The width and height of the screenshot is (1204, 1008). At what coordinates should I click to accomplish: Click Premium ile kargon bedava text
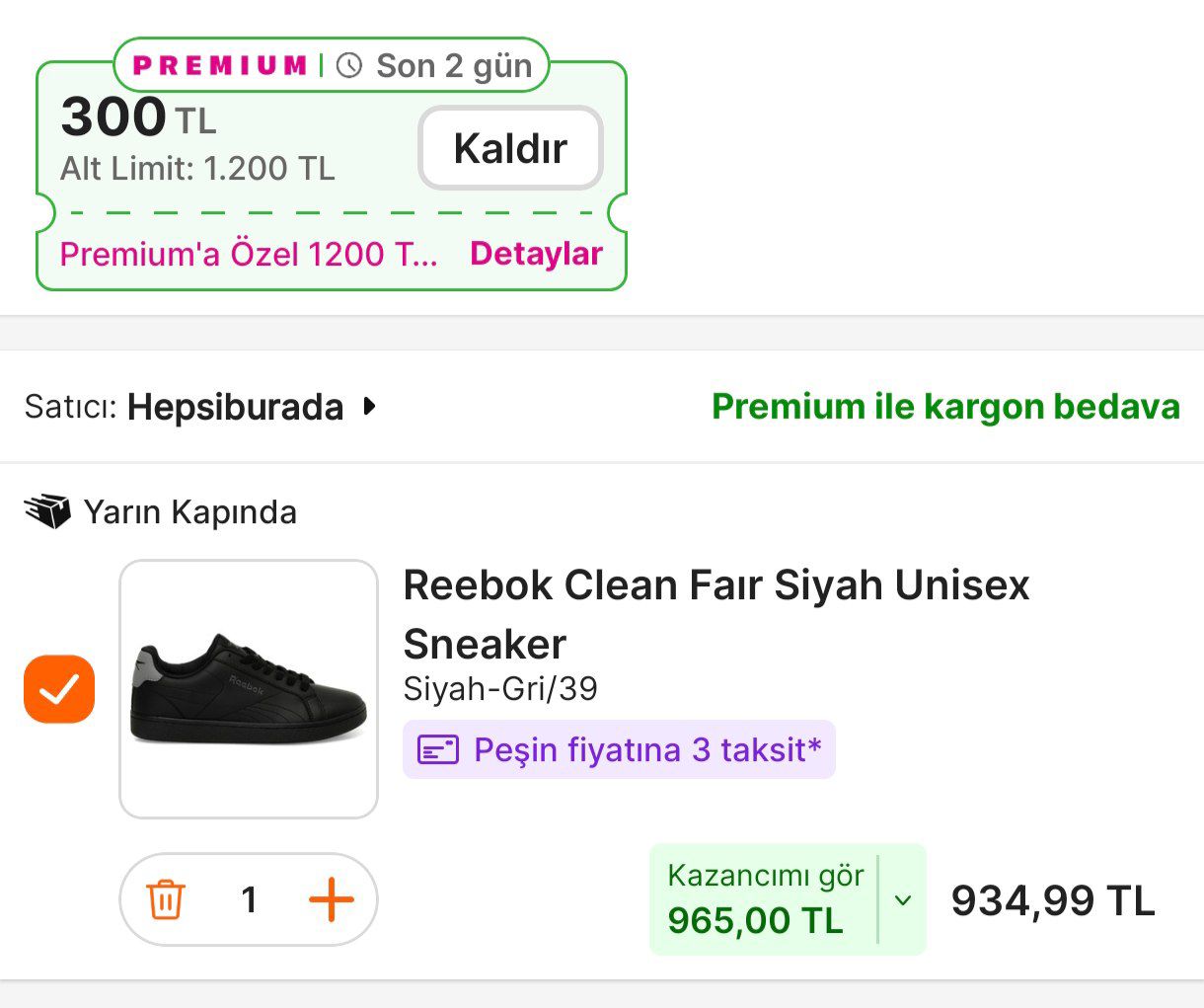[945, 407]
